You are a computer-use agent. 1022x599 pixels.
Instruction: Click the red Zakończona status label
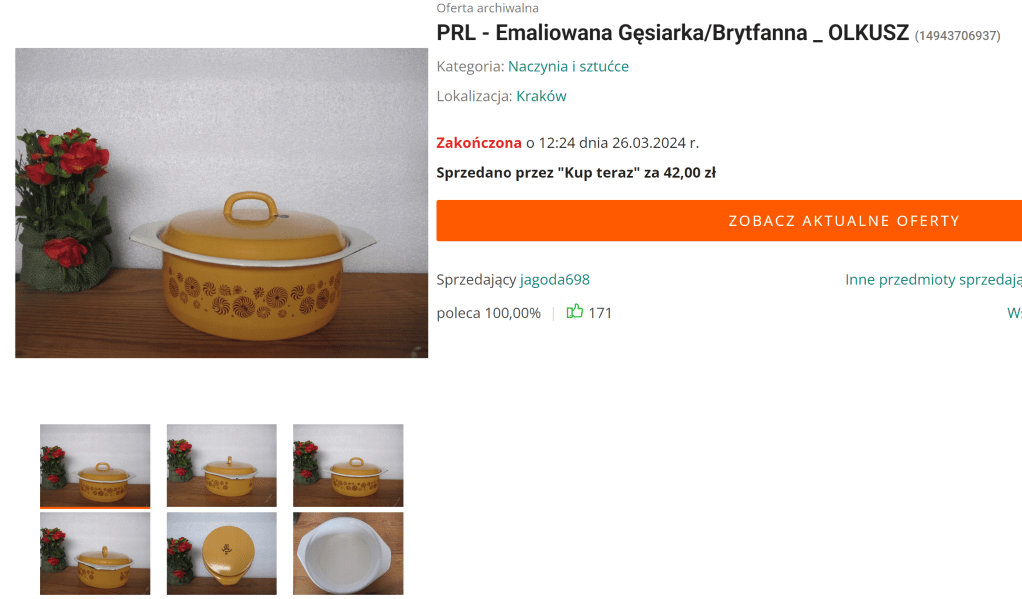(x=479, y=143)
